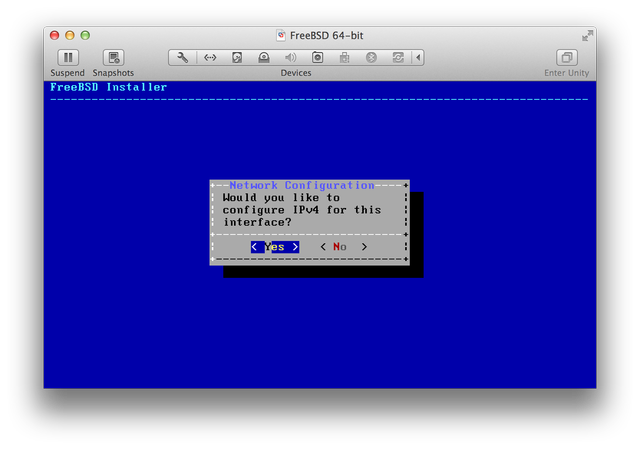640x449 pixels.
Task: Click the FreeBSD Installer heading text
Action: (x=109, y=87)
